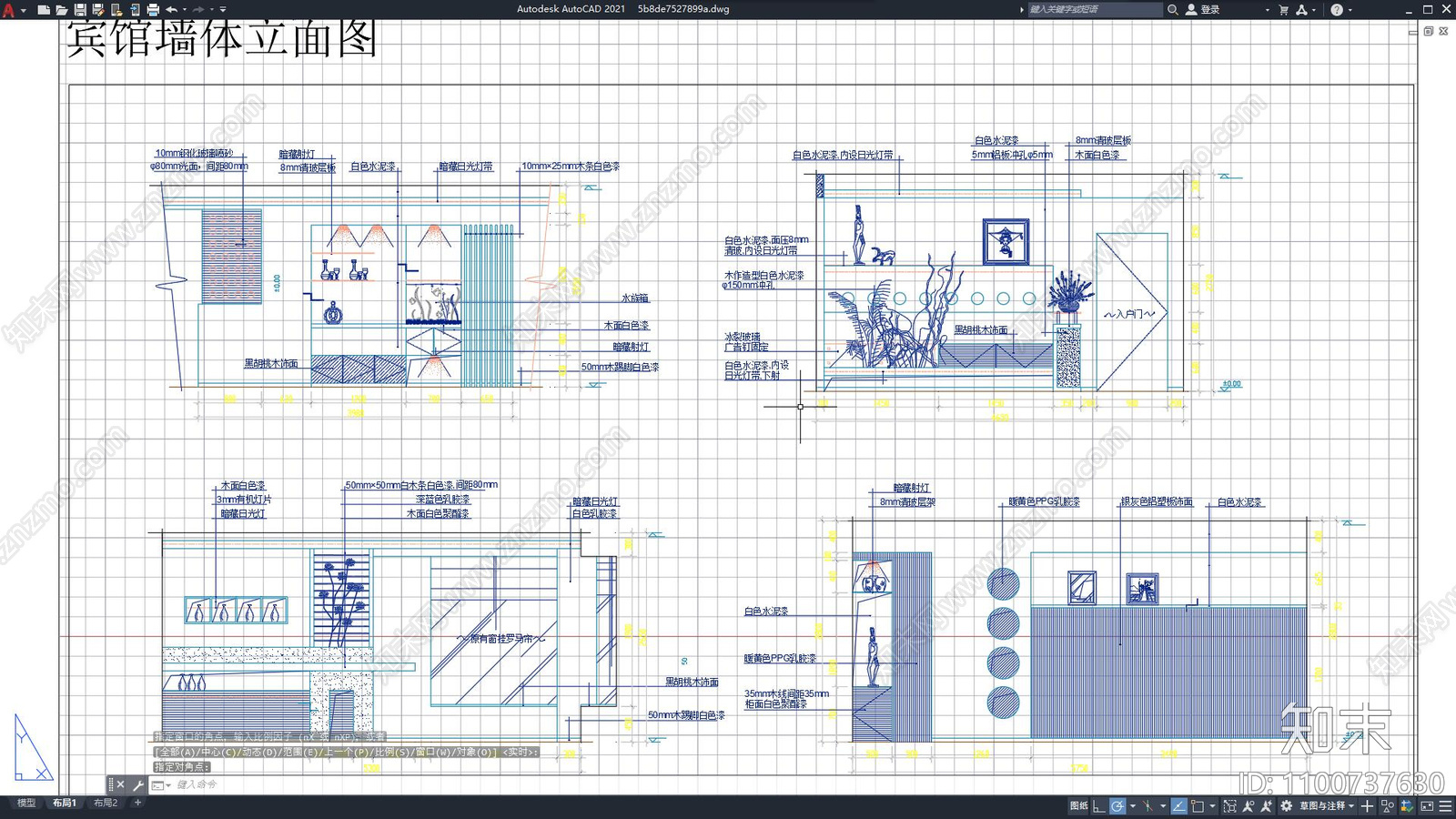Click the annotation monitor plus icon
This screenshot has height=819, width=1456.
[1367, 806]
